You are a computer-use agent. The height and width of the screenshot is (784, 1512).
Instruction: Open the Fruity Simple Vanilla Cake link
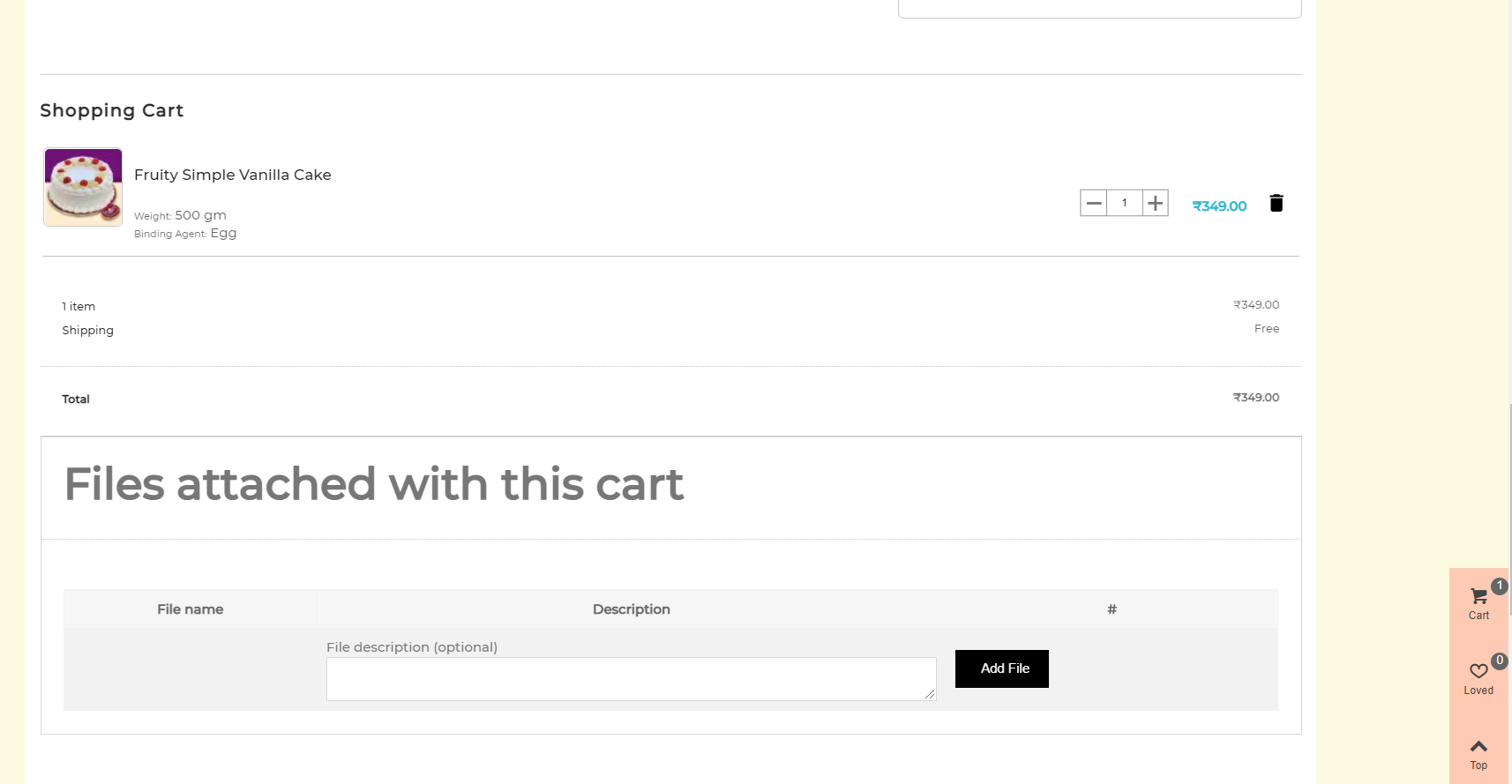click(x=233, y=175)
